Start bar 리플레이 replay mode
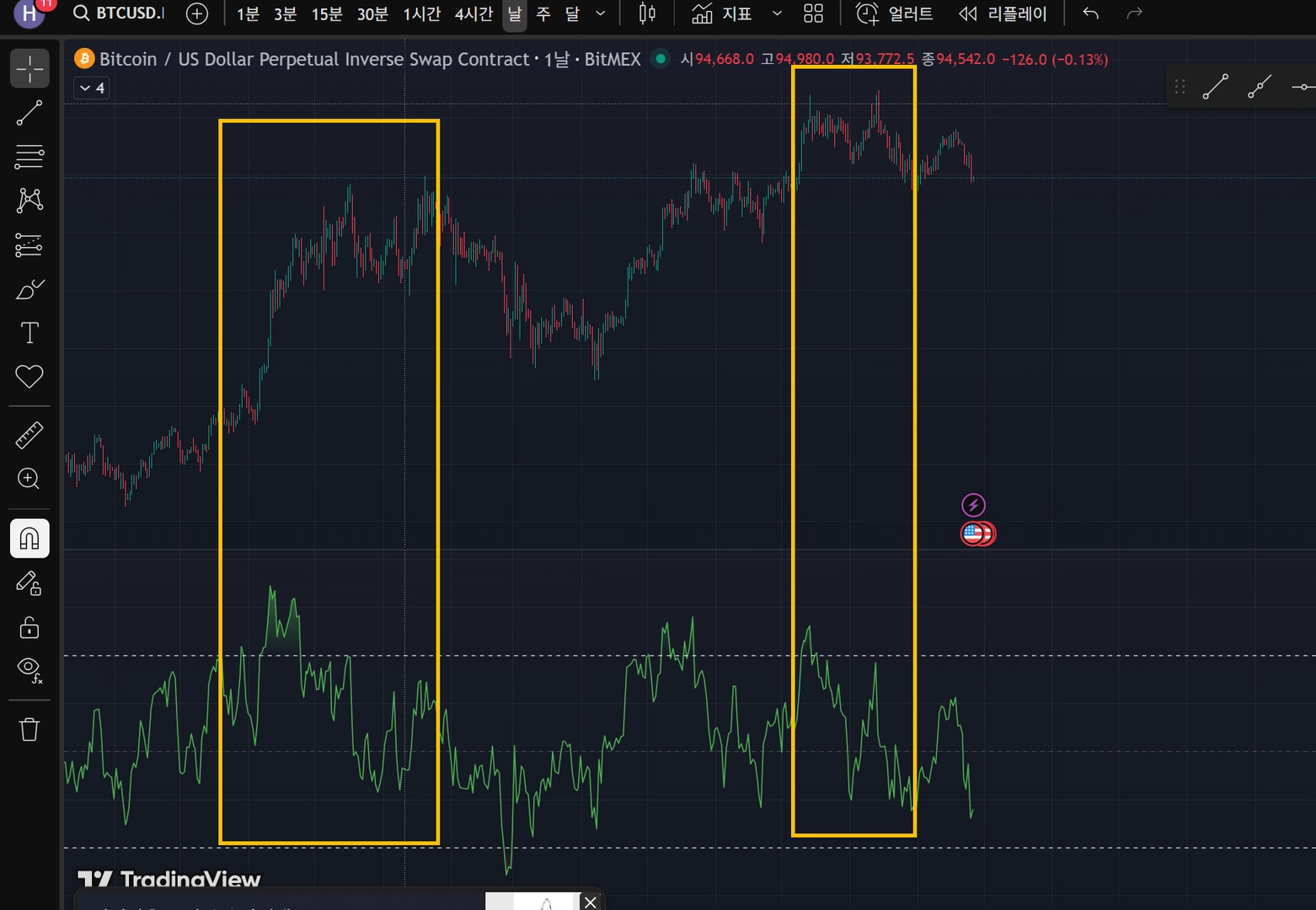 pyautogui.click(x=1003, y=13)
